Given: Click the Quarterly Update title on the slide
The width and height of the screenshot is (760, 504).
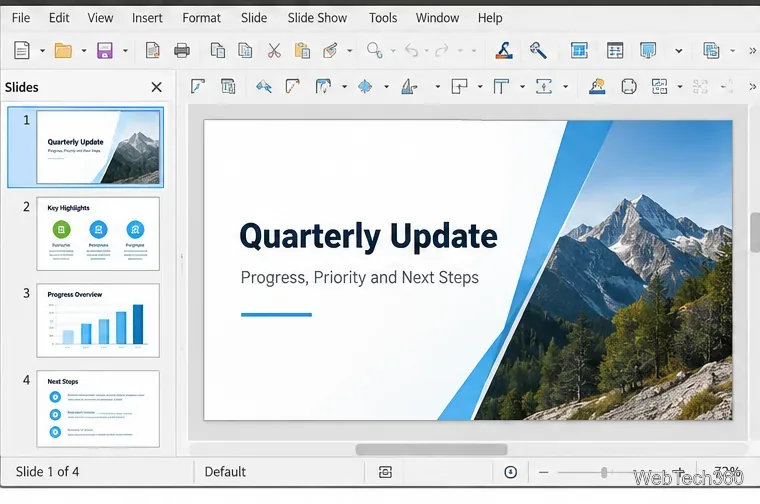Looking at the screenshot, I should (368, 236).
